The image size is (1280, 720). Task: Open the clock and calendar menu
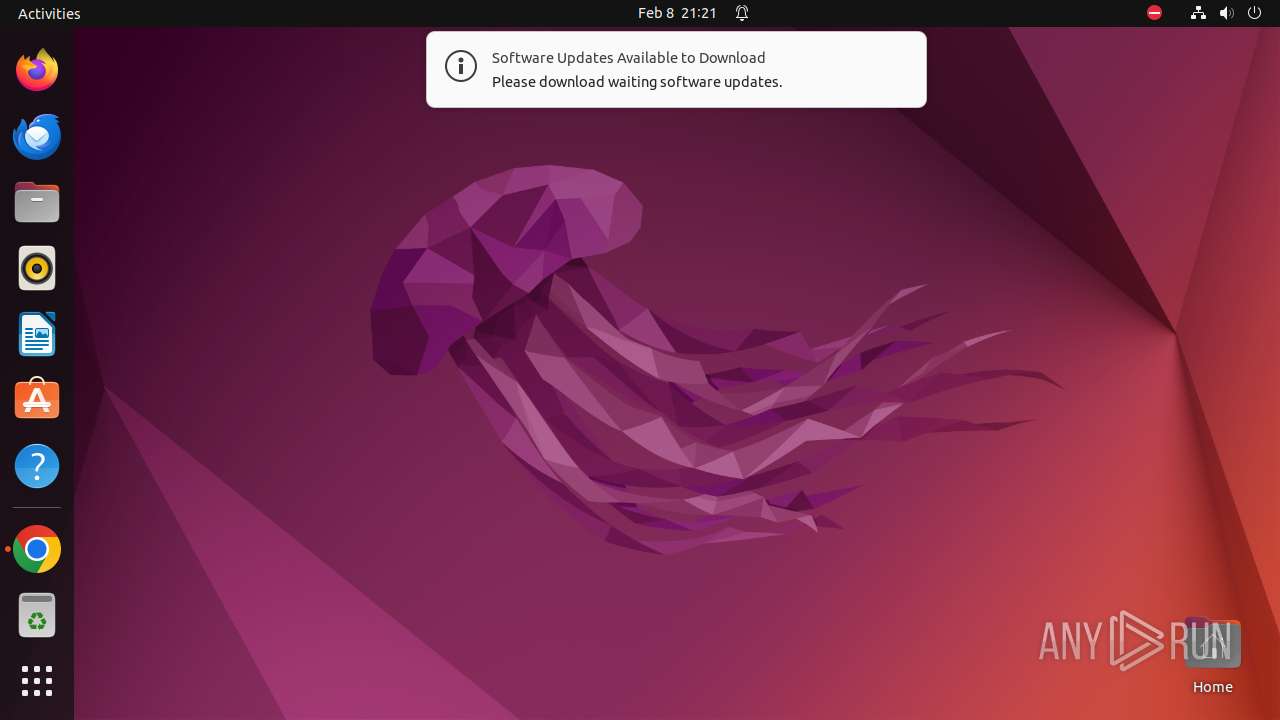[x=677, y=13]
